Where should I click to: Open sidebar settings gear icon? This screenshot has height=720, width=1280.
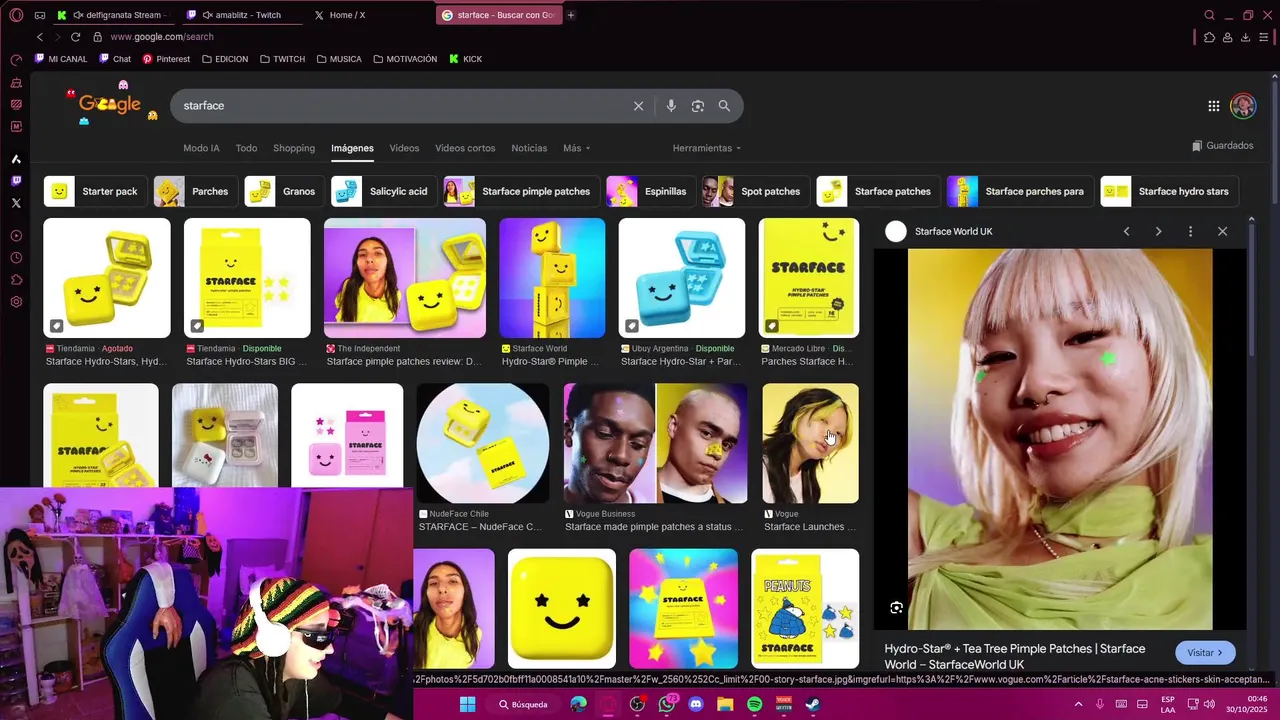click(16, 302)
